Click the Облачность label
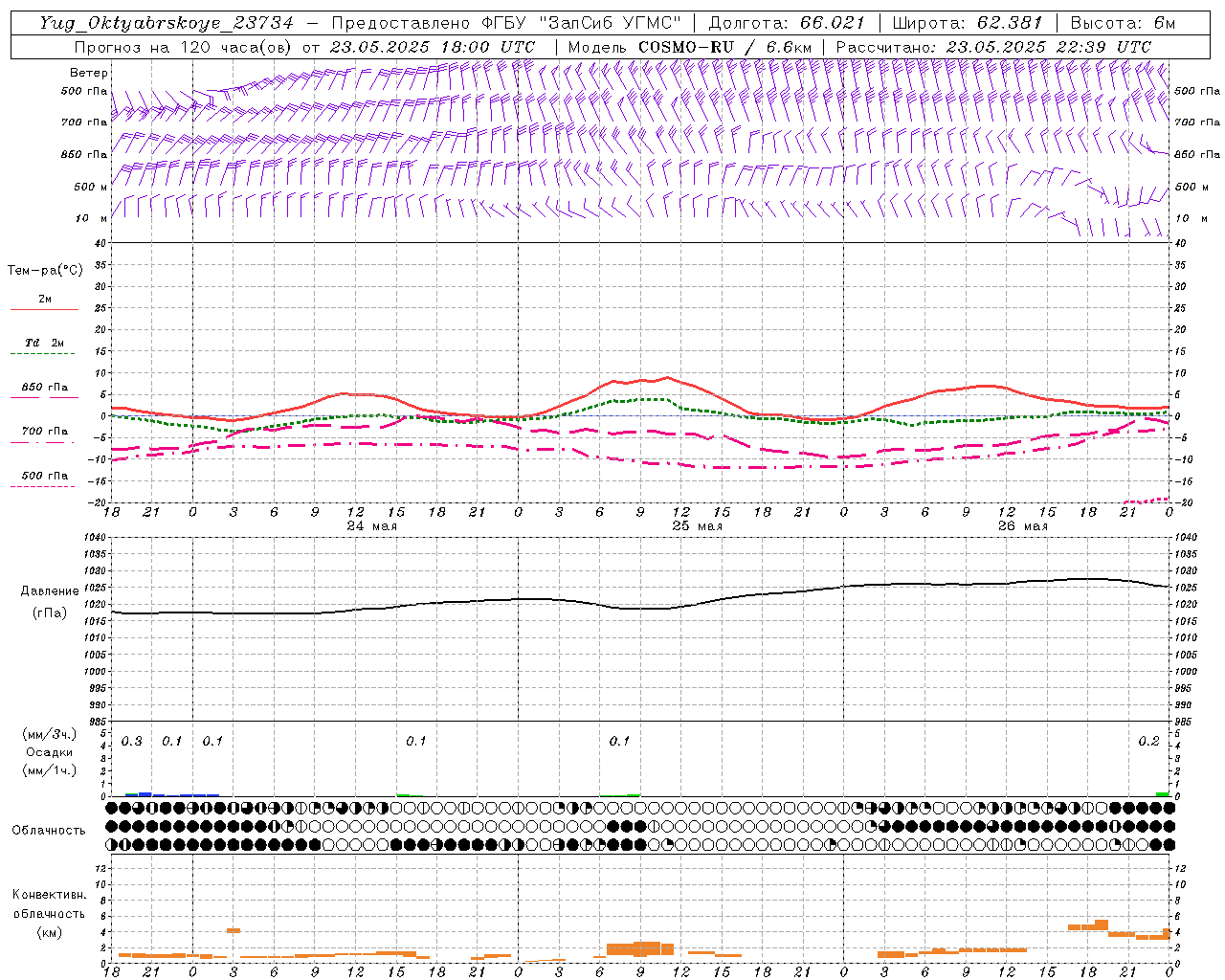This screenshot has width=1225, height=980. 49,830
